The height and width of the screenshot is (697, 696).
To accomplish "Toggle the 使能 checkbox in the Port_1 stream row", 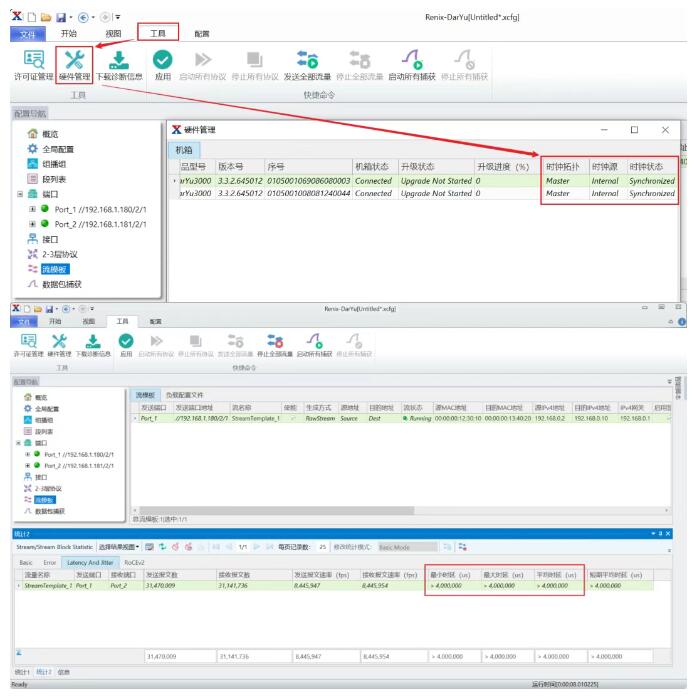I will pyautogui.click(x=291, y=418).
